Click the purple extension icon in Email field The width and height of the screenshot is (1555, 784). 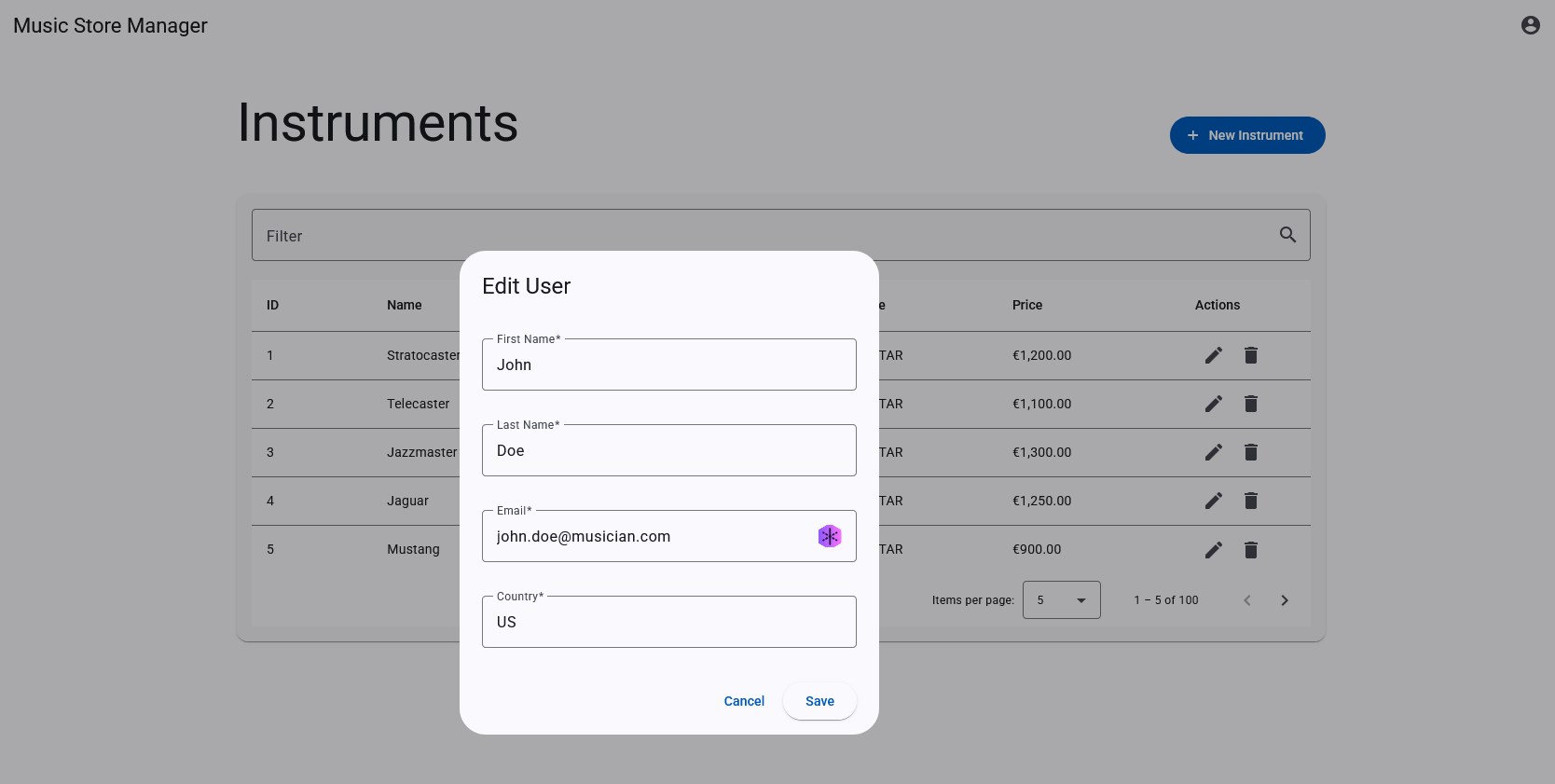tap(830, 536)
